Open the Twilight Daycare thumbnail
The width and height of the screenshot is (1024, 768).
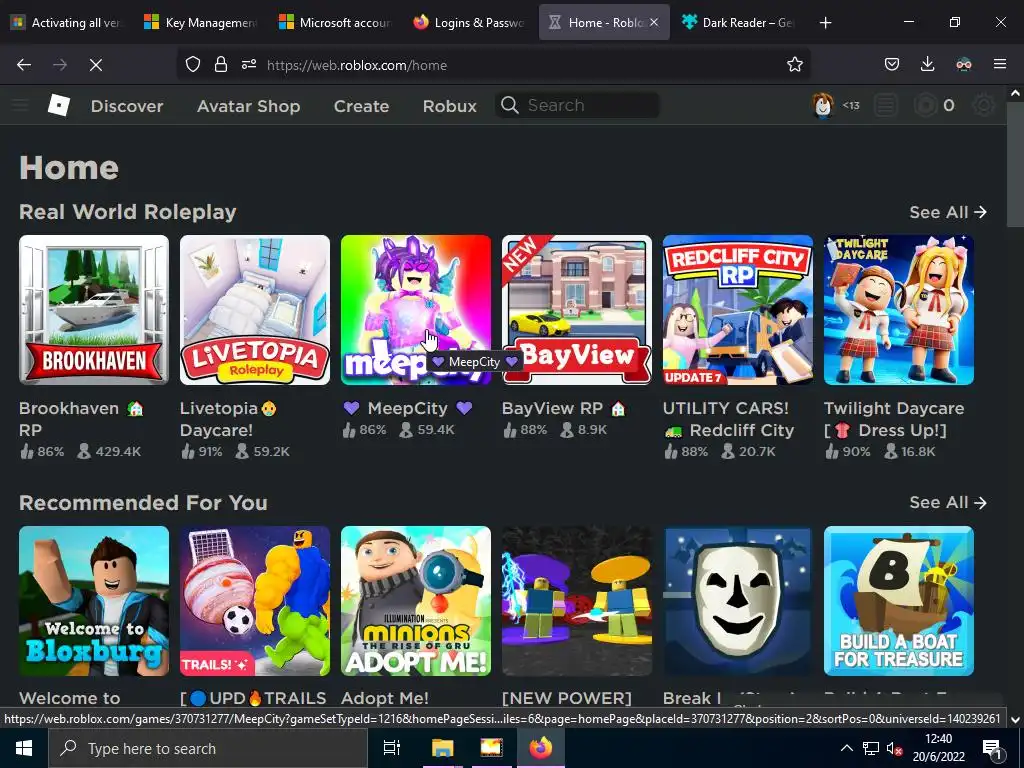pos(899,310)
